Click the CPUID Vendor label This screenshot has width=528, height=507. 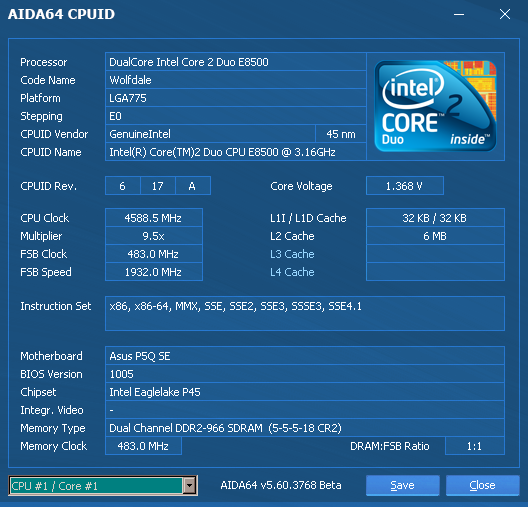[x=54, y=134]
